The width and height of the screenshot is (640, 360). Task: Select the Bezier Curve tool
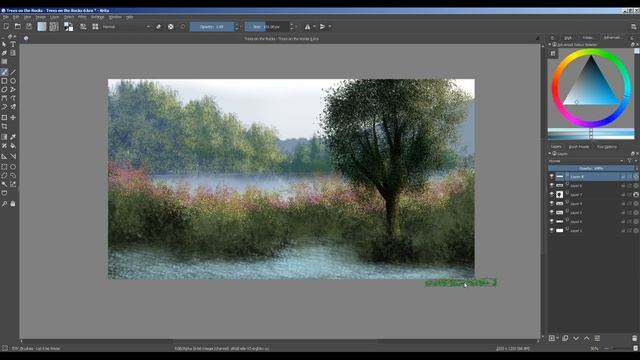click(x=4, y=98)
